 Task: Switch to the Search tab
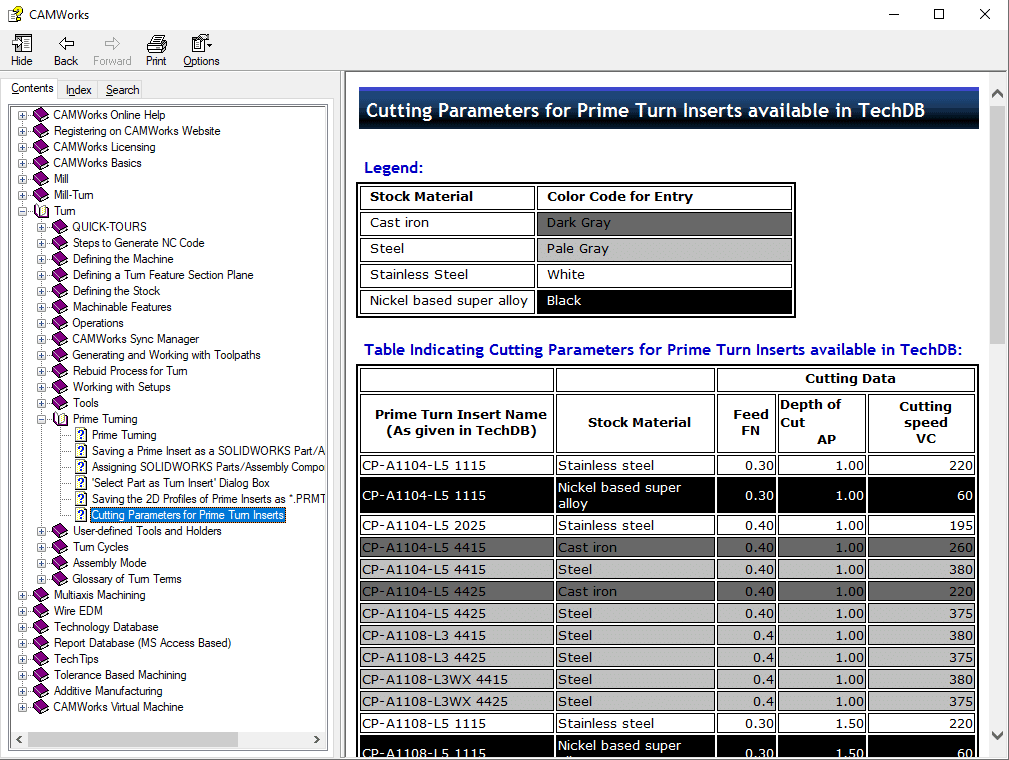[x=122, y=90]
